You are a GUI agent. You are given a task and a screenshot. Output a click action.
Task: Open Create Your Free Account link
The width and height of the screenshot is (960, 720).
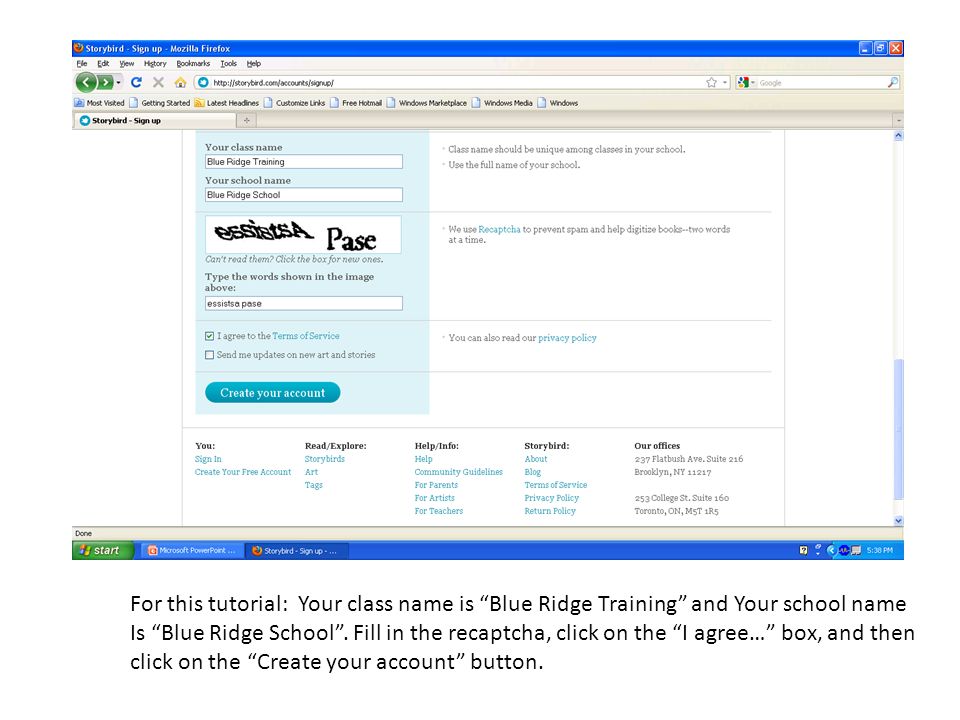pyautogui.click(x=243, y=472)
